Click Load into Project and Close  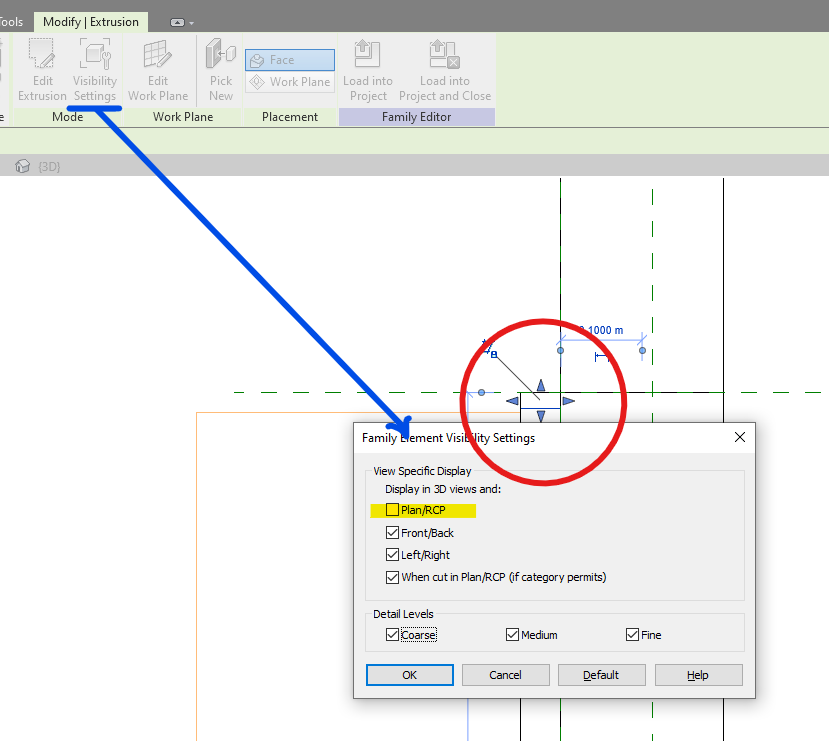coord(445,70)
